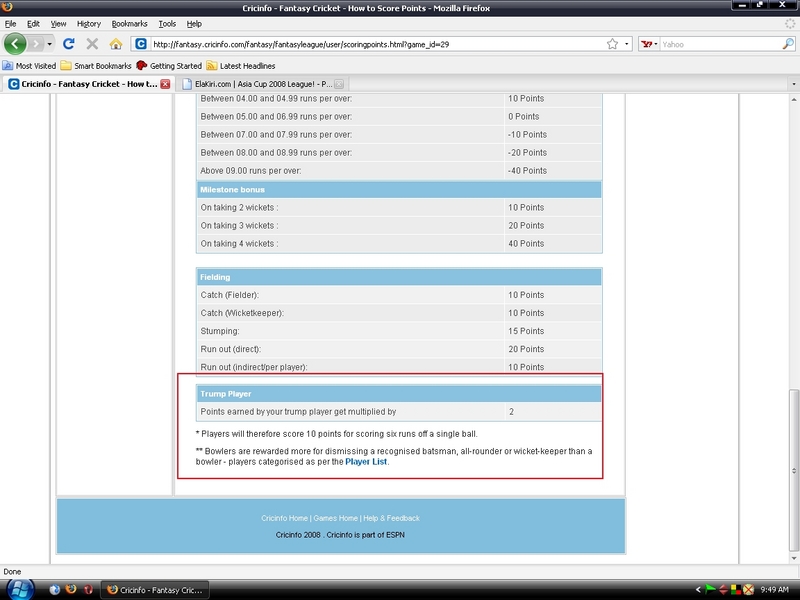Click the 9:49 AM system clock
This screenshot has width=800, height=600.
774,590
